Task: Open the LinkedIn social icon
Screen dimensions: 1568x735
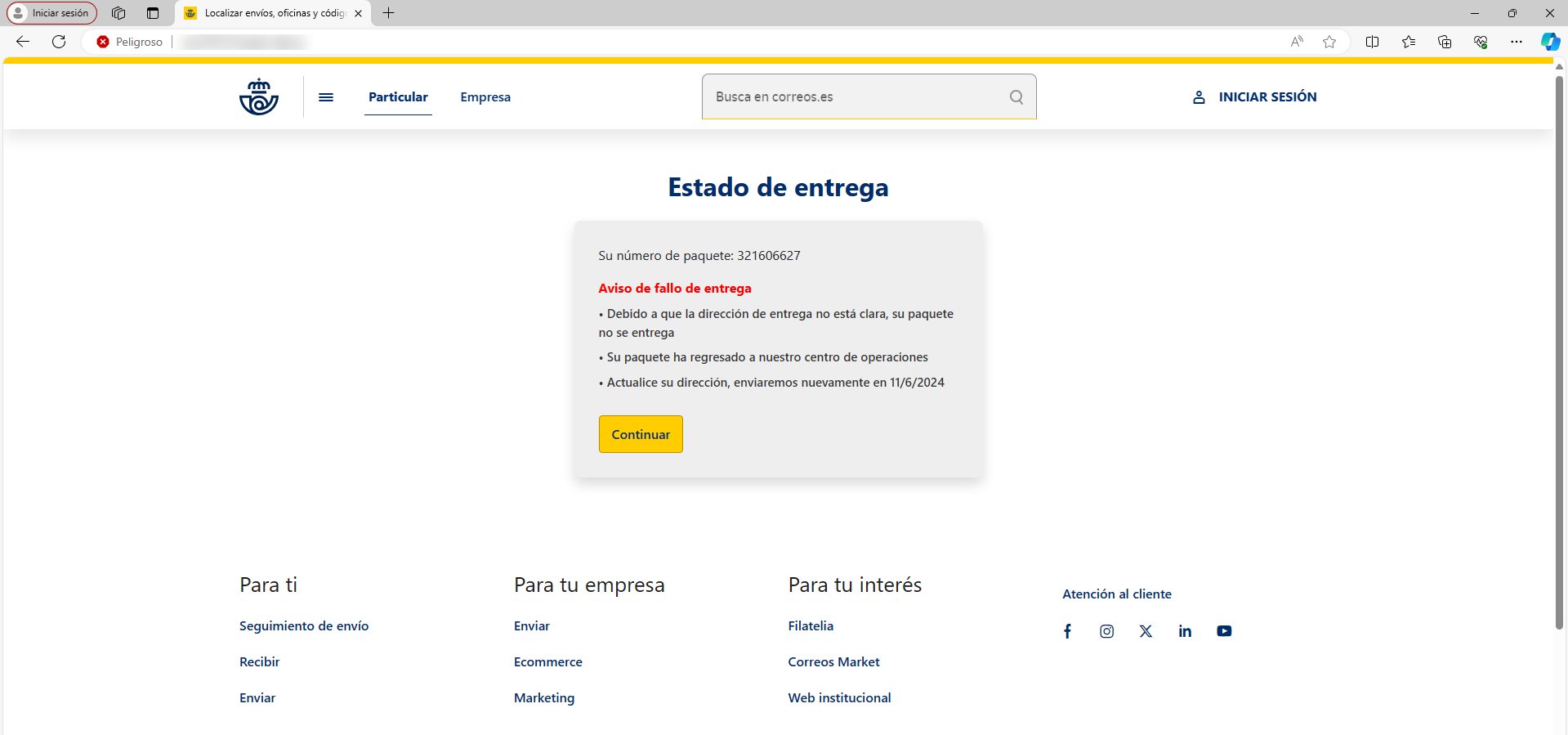Action: (x=1185, y=631)
